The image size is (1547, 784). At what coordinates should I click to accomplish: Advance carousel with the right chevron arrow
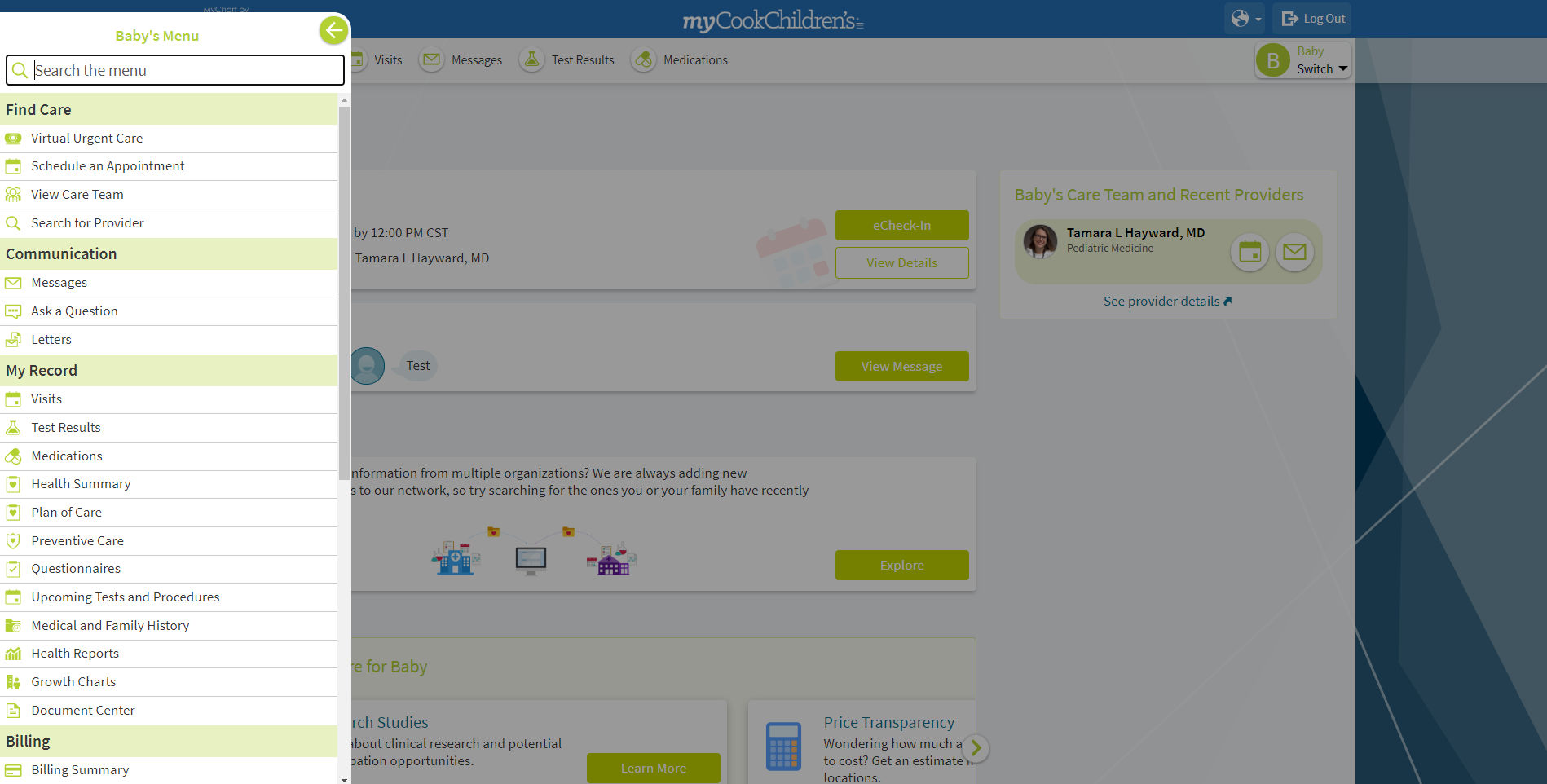976,748
